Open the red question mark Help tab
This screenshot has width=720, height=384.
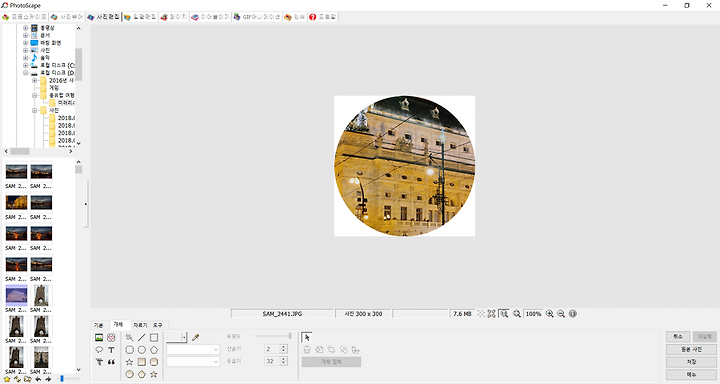click(x=323, y=17)
